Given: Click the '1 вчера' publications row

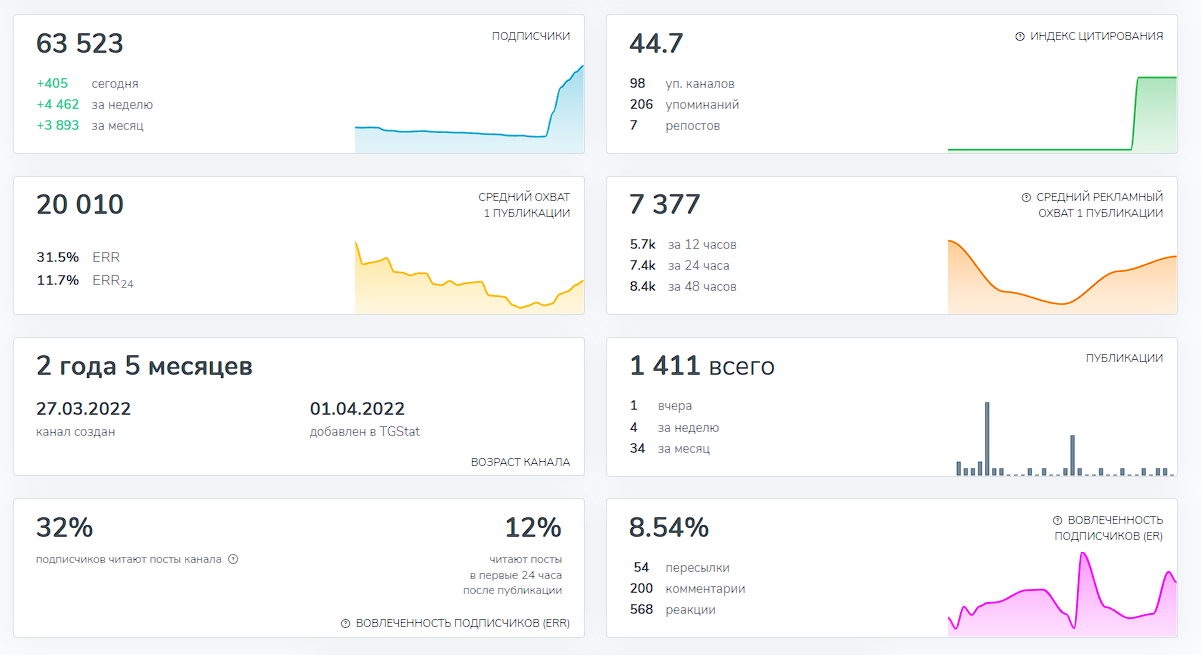Looking at the screenshot, I should (x=661, y=406).
